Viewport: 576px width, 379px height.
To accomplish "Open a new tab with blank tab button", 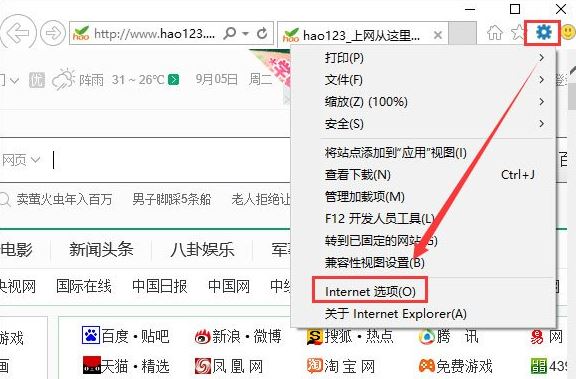I will pyautogui.click(x=462, y=33).
